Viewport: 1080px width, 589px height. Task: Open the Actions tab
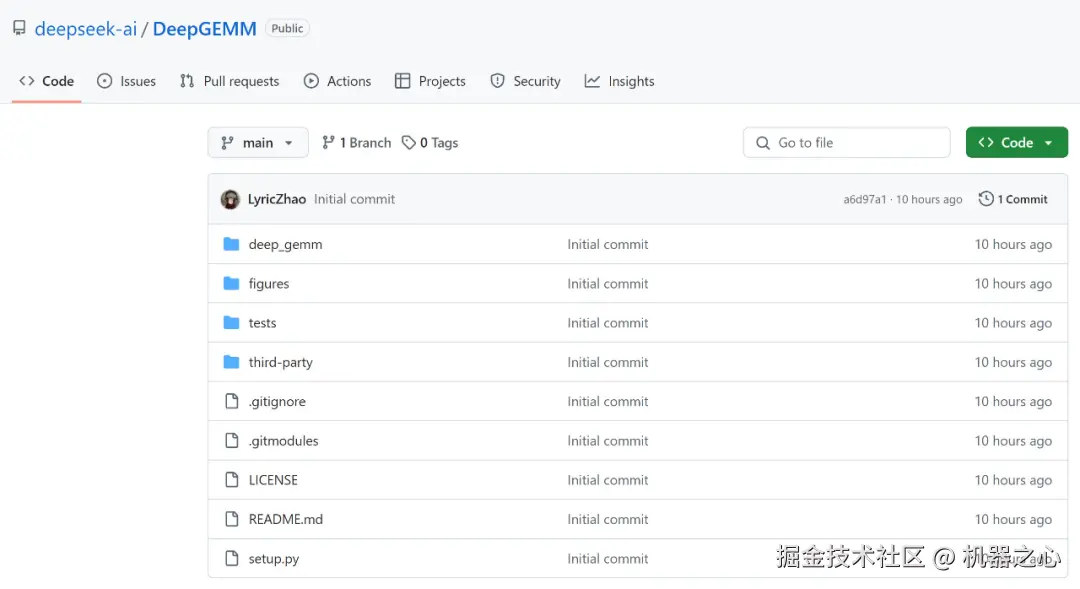click(338, 81)
